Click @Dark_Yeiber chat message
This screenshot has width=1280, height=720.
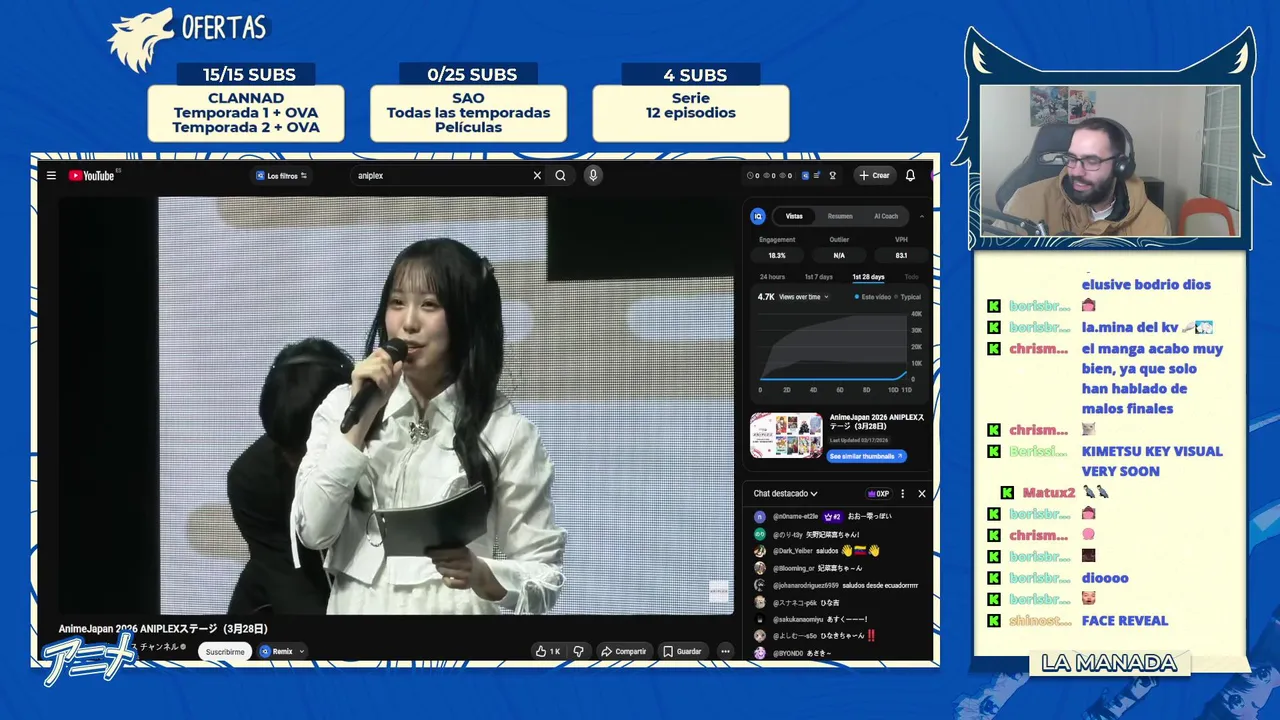pyautogui.click(x=818, y=551)
